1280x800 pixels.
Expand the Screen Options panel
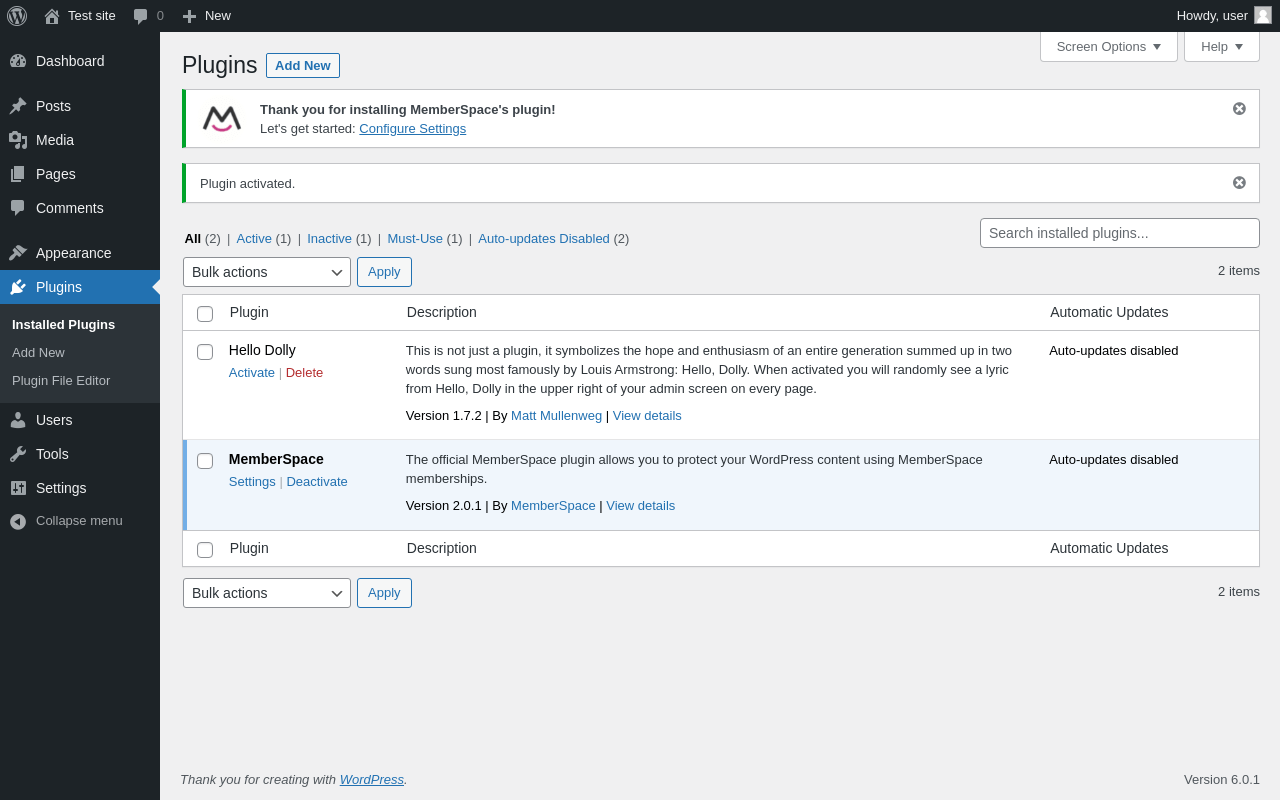(x=1108, y=47)
